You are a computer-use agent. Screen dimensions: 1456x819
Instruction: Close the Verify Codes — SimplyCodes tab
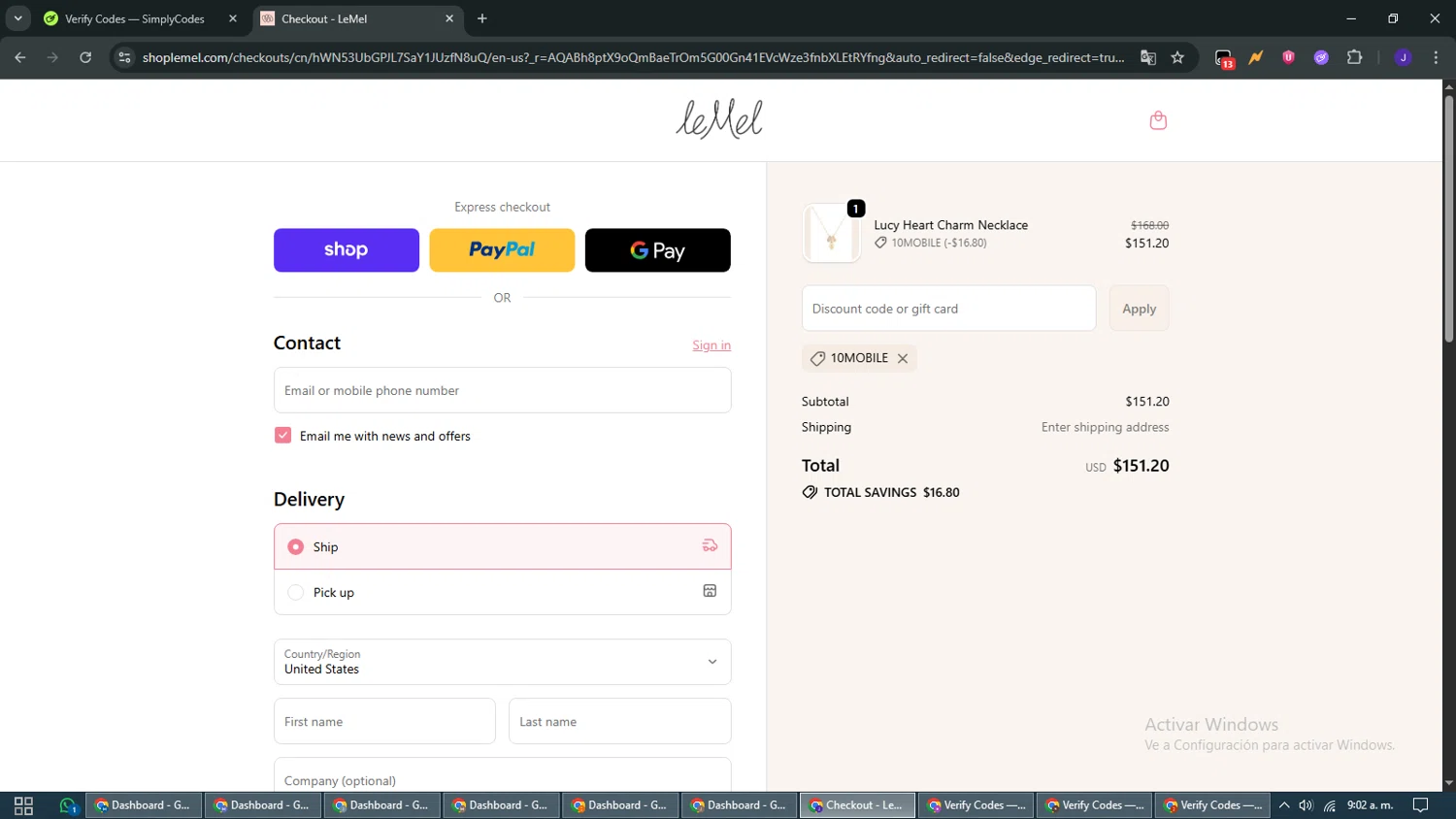point(233,18)
